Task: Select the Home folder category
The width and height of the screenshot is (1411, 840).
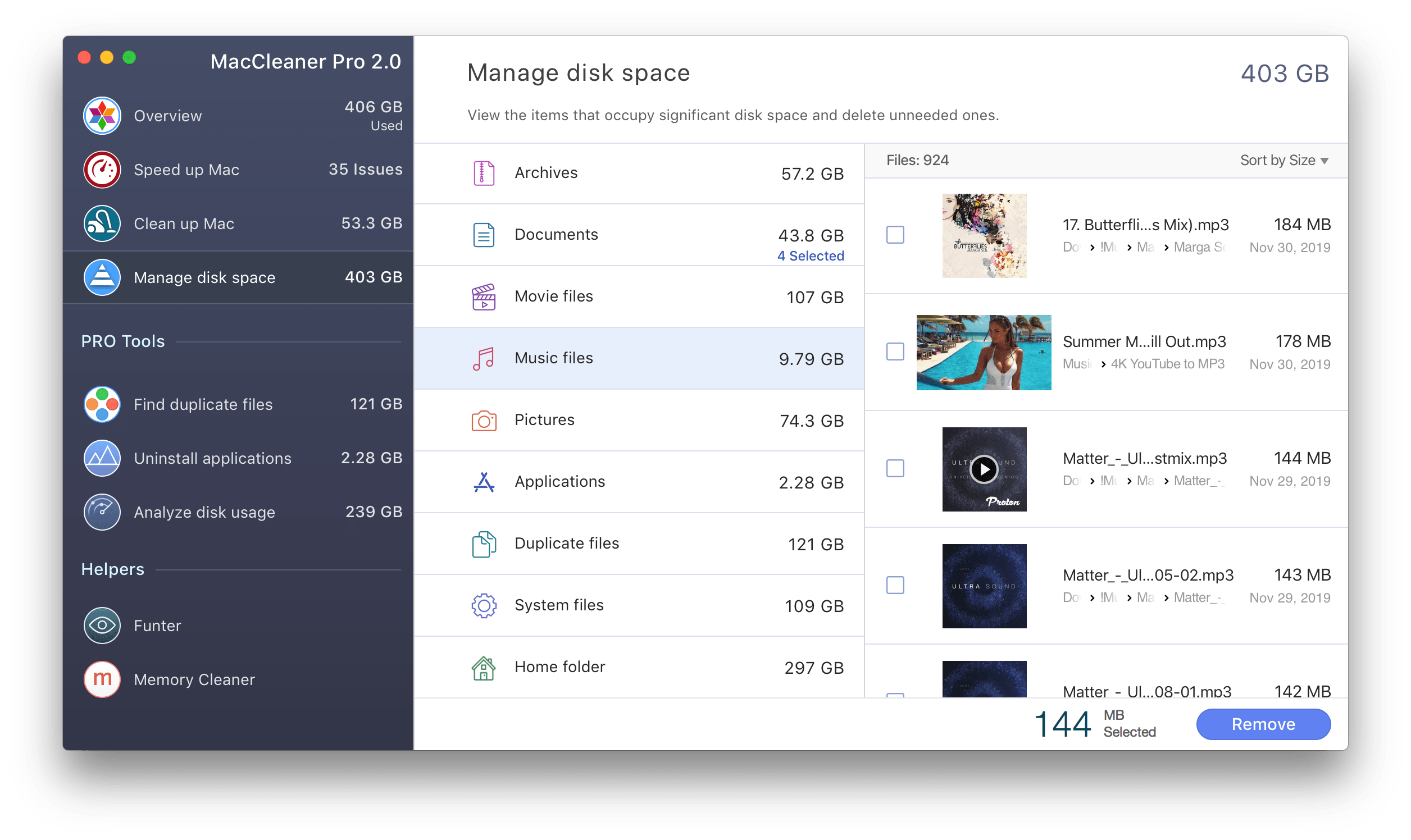Action: click(639, 668)
